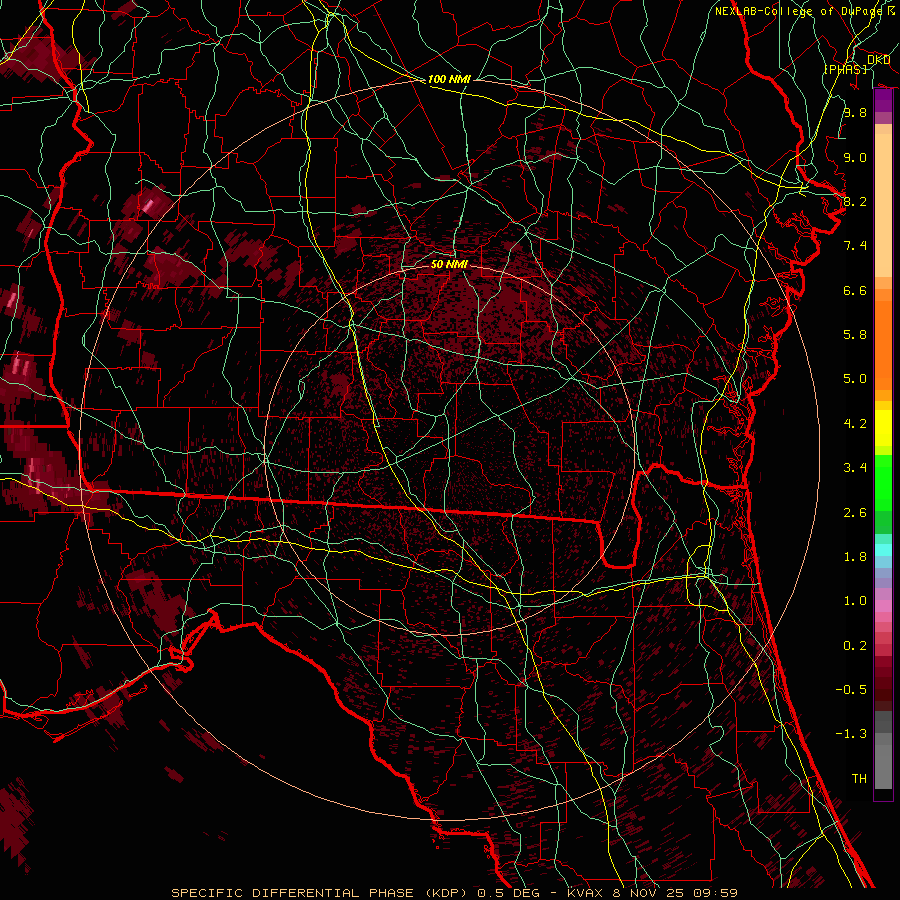This screenshot has height=900, width=900.
Task: Click the KVAX timestamp in bottom caption
Action: 652,892
